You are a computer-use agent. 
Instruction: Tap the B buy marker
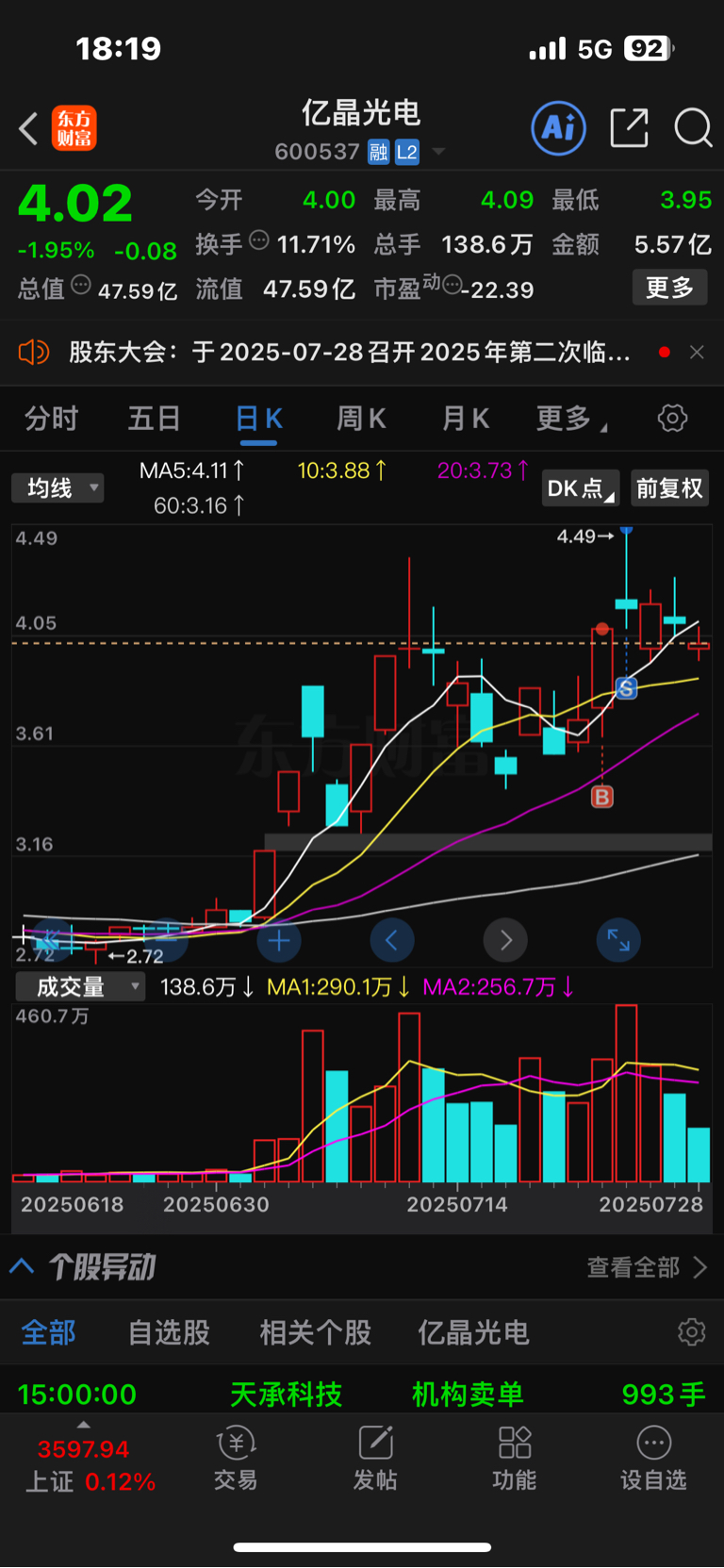coord(601,797)
